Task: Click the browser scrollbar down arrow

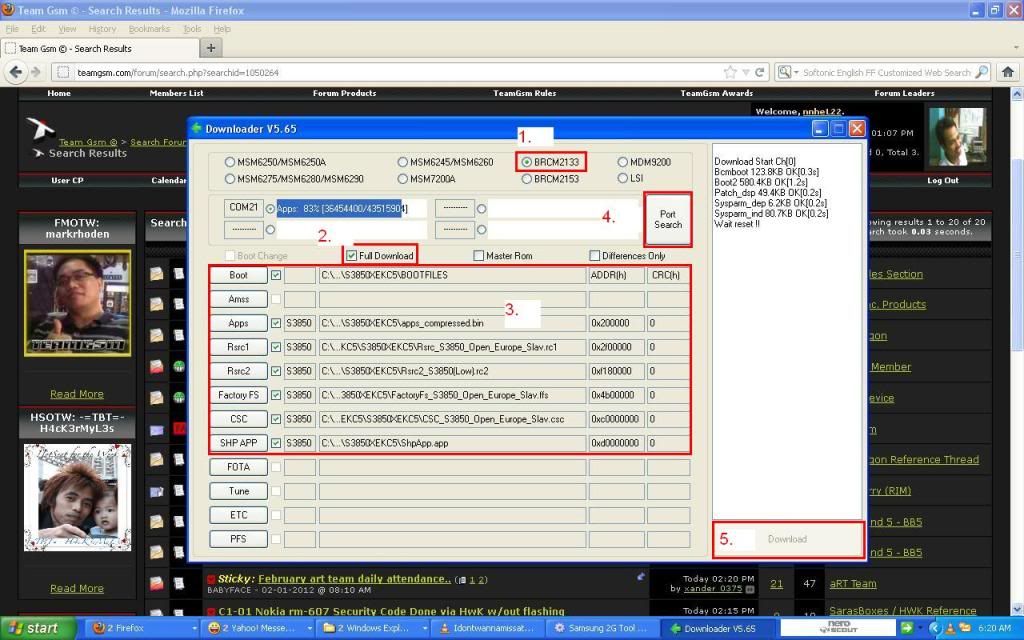Action: 1017,610
